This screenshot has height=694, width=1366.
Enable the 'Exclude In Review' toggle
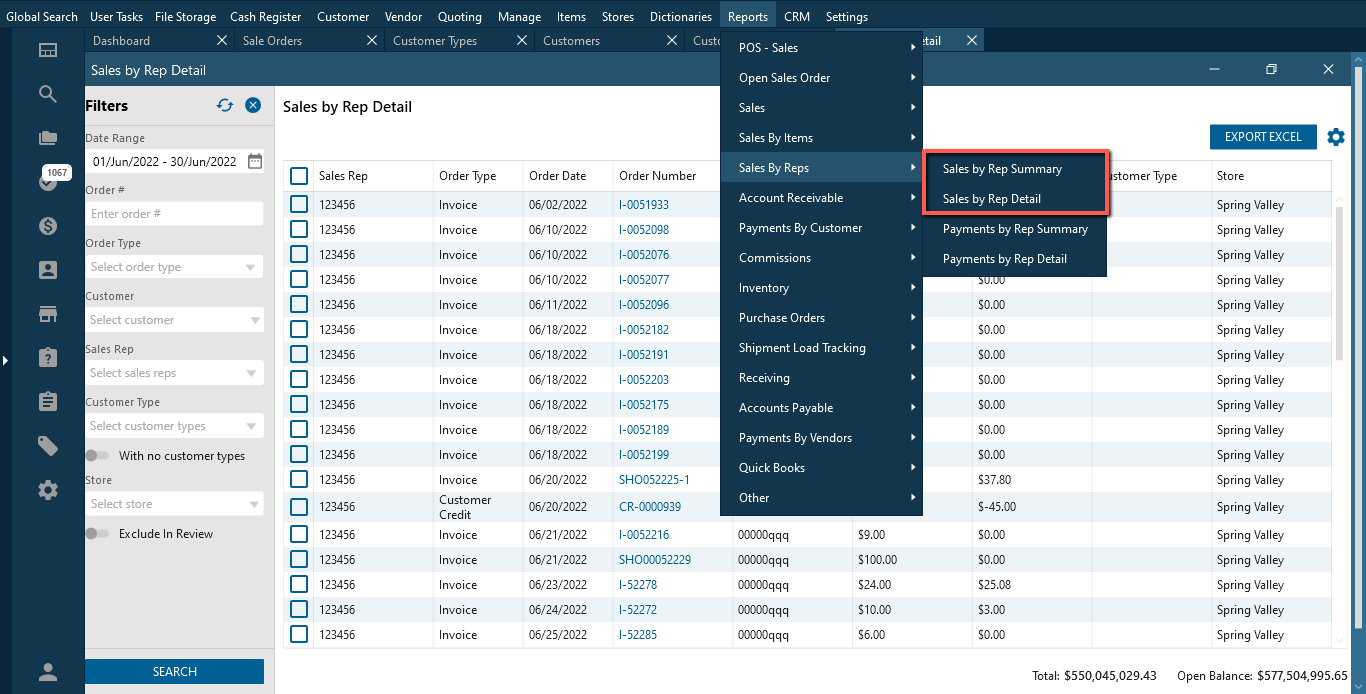click(97, 534)
